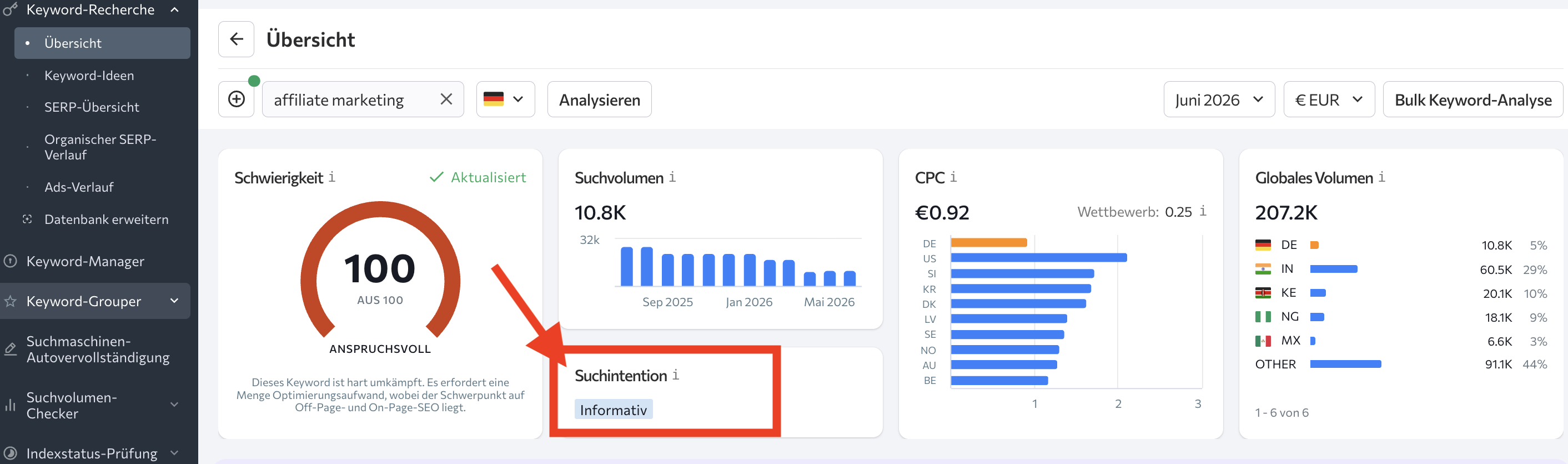Image resolution: width=1568 pixels, height=464 pixels.
Task: Click the Aktualisiert status label
Action: (x=478, y=177)
